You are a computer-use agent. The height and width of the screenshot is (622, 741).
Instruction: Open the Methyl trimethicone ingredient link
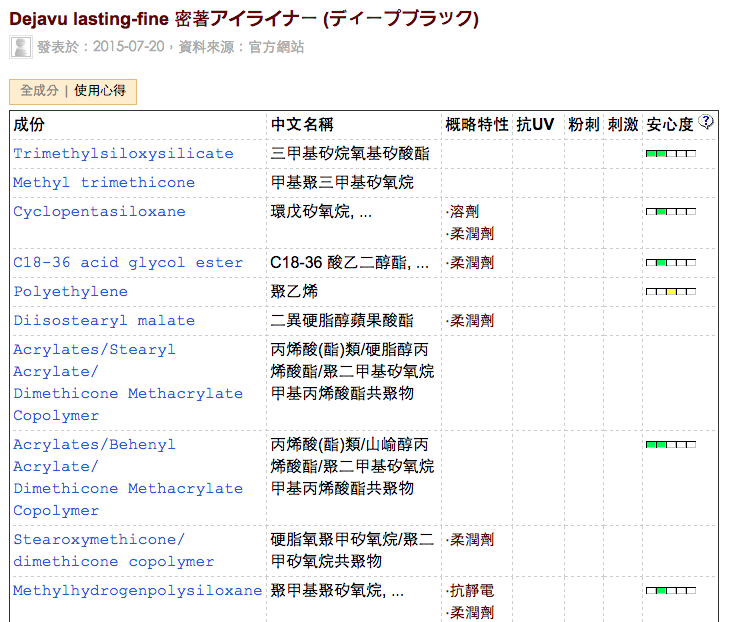[x=104, y=183]
